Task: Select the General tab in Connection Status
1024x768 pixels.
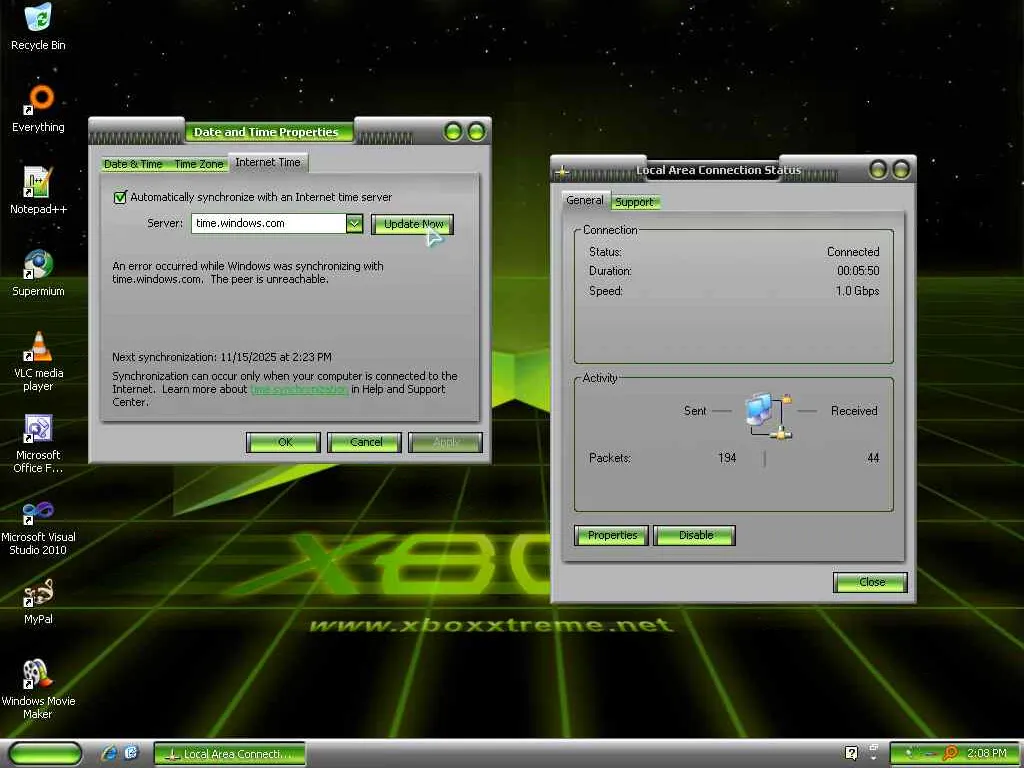Action: pyautogui.click(x=584, y=200)
